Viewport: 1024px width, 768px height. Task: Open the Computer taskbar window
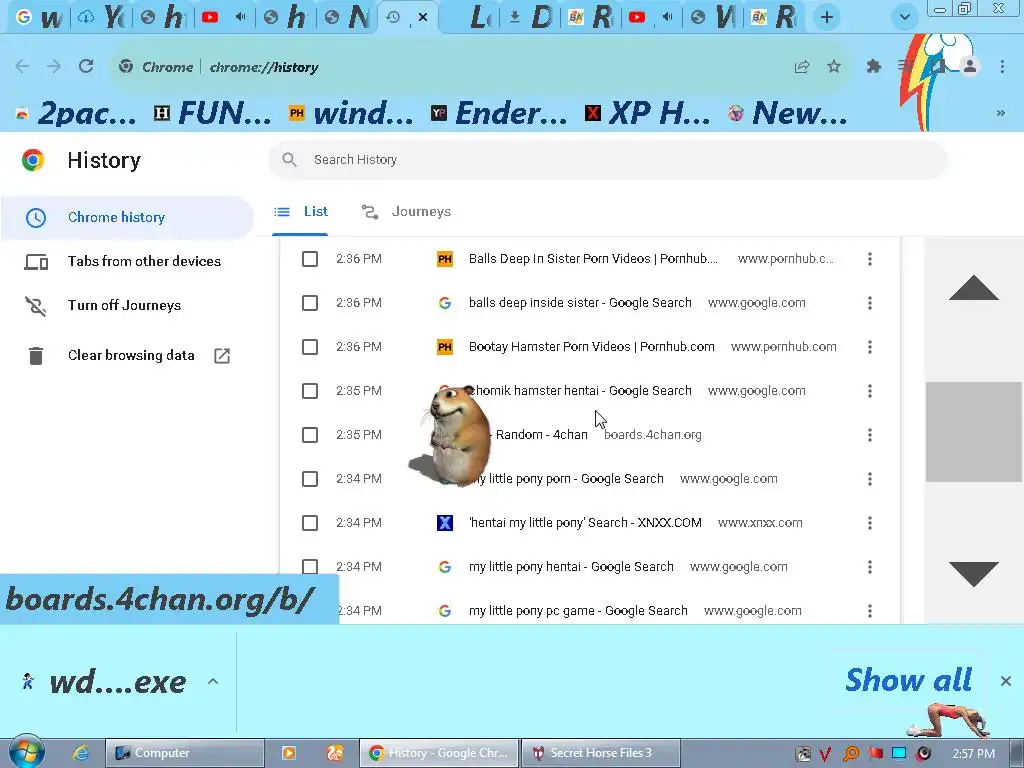[185, 753]
